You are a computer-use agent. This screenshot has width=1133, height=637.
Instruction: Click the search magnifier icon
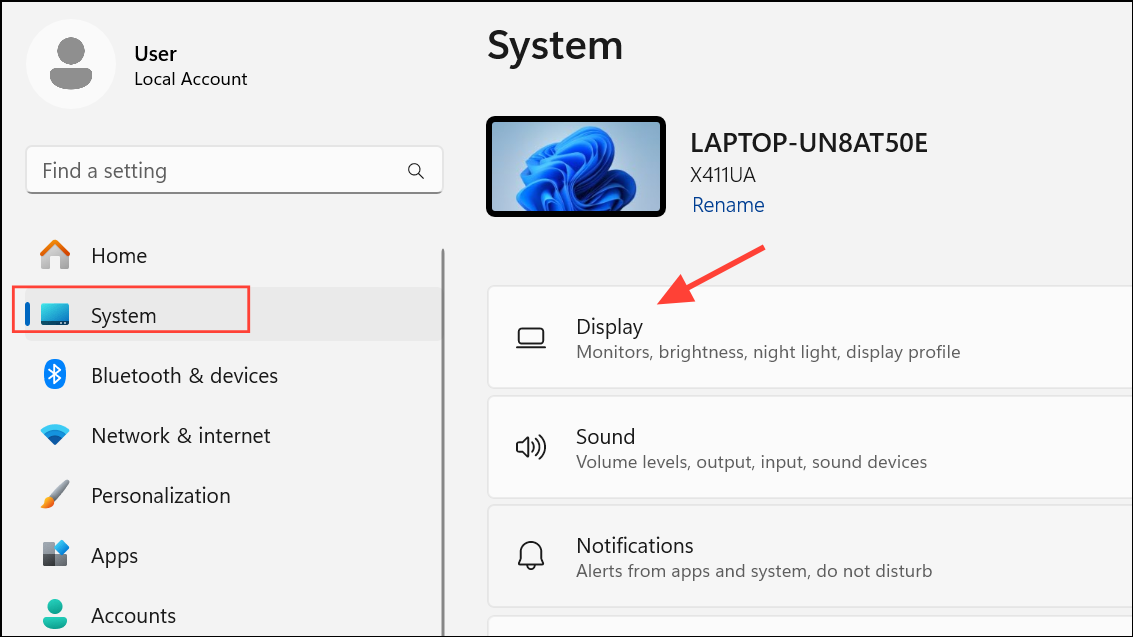point(415,171)
